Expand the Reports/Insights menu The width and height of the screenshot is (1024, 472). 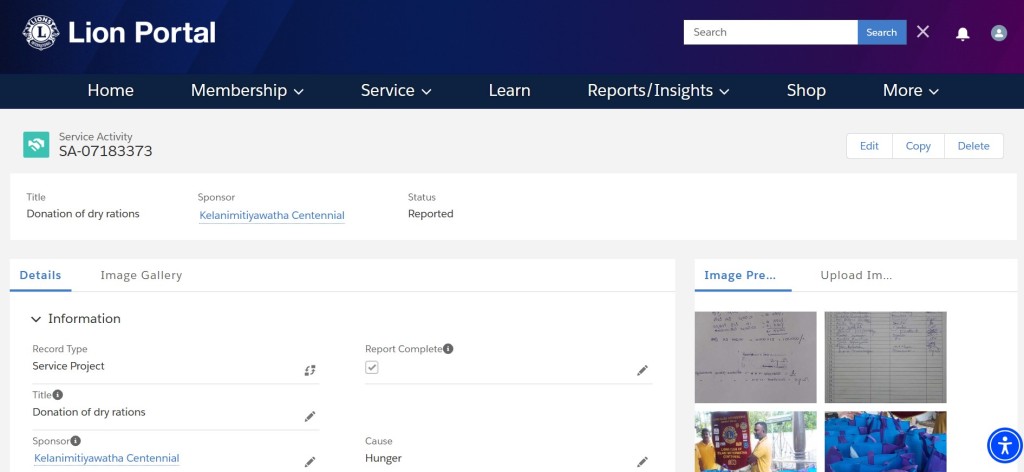(x=658, y=91)
